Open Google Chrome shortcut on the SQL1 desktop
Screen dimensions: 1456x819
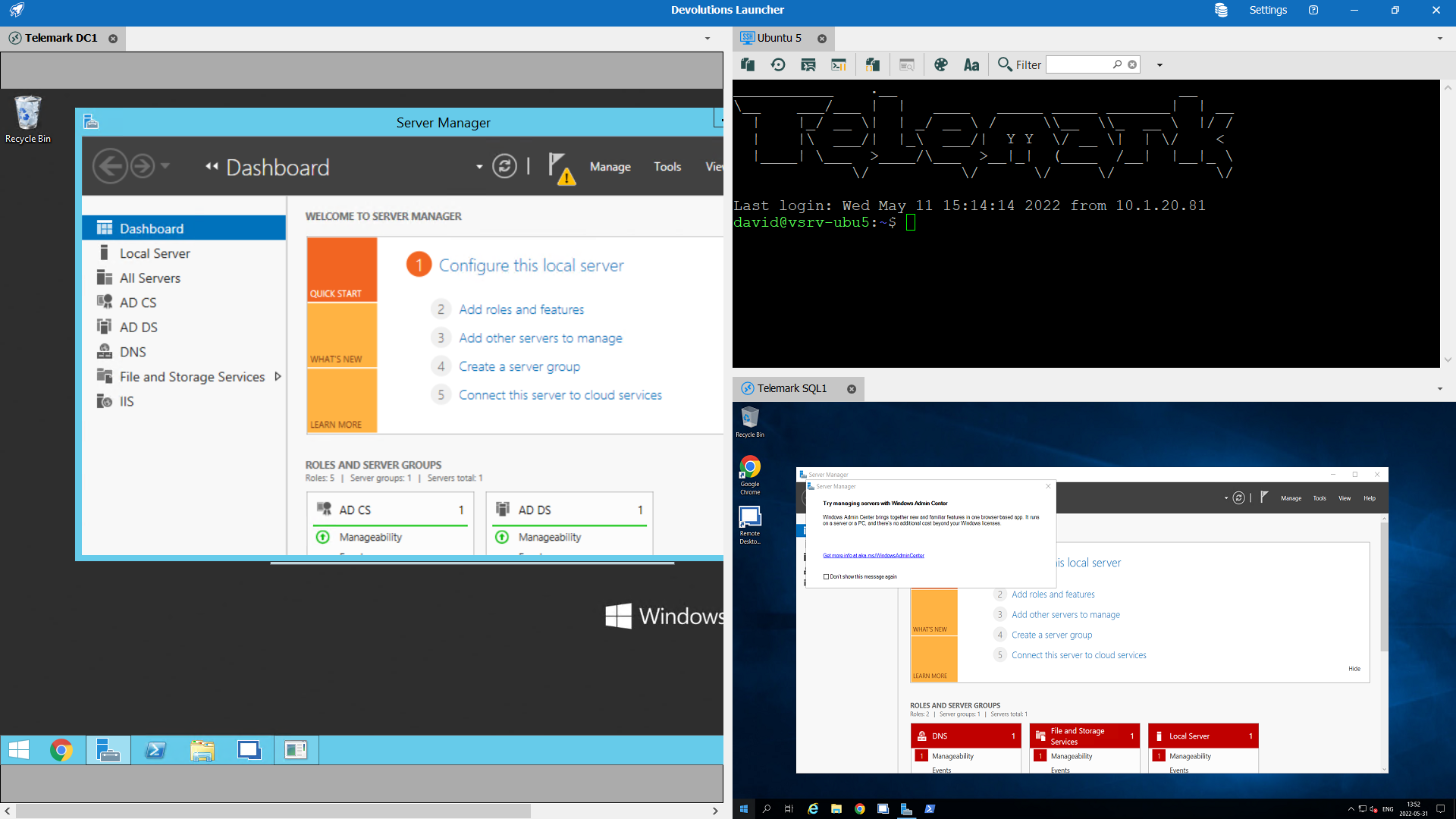[750, 475]
